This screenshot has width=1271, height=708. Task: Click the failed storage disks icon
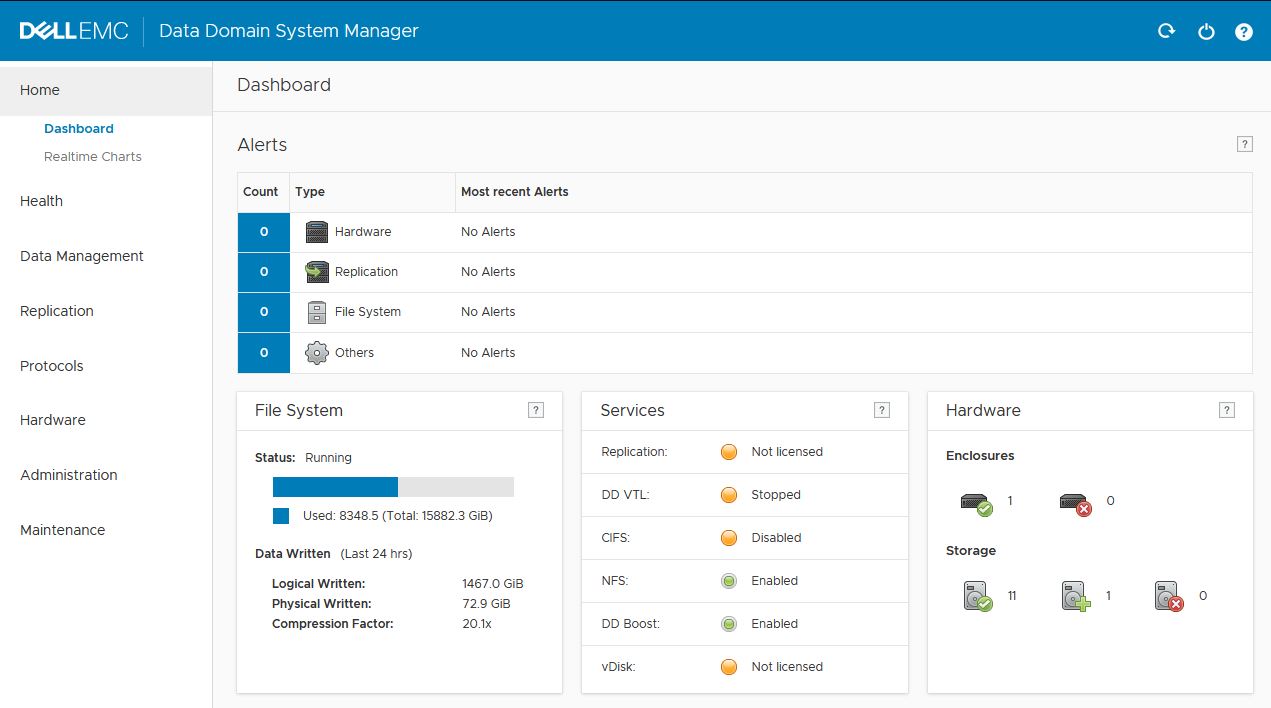point(1170,597)
